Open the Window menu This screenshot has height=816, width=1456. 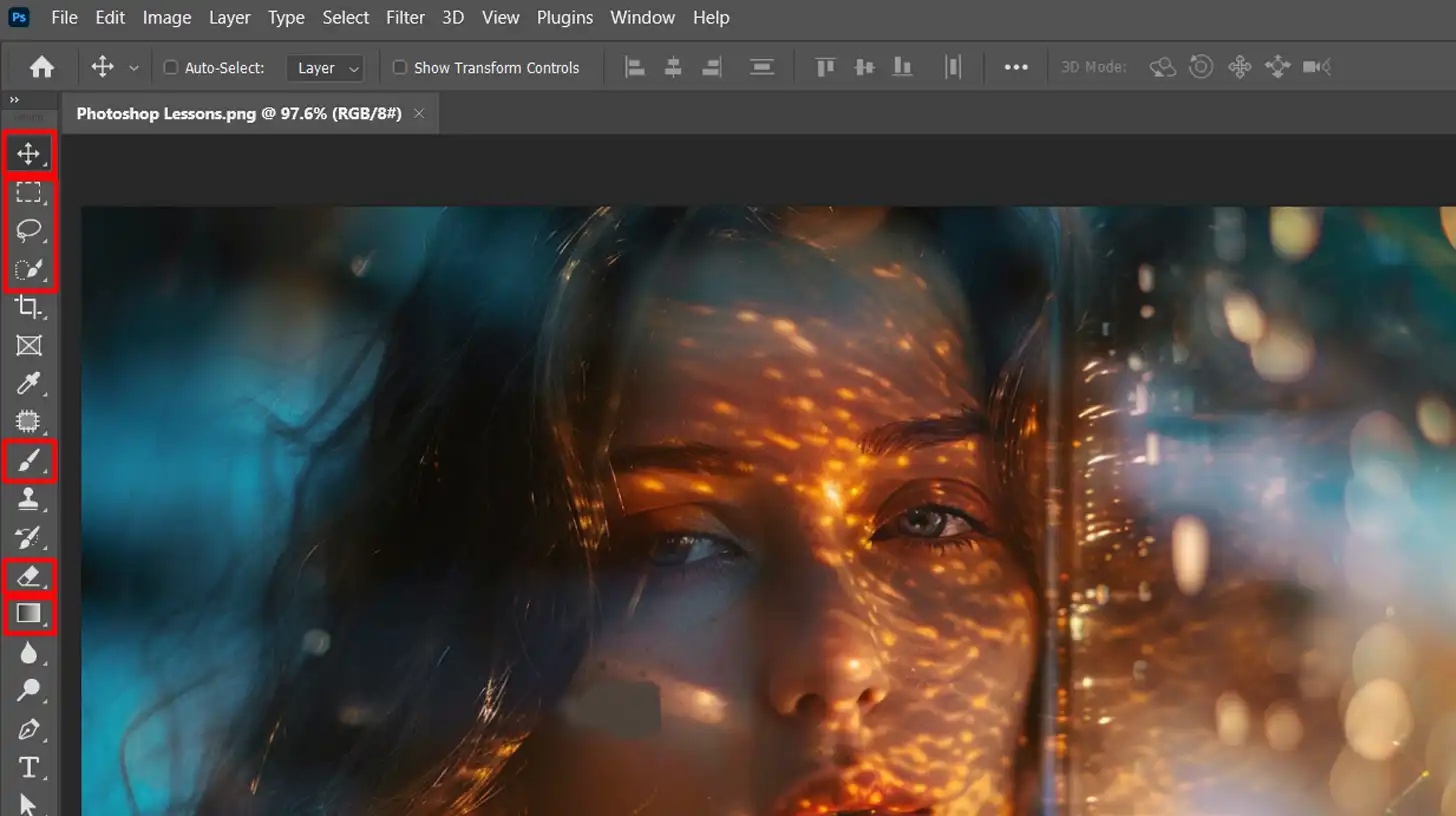pyautogui.click(x=642, y=17)
